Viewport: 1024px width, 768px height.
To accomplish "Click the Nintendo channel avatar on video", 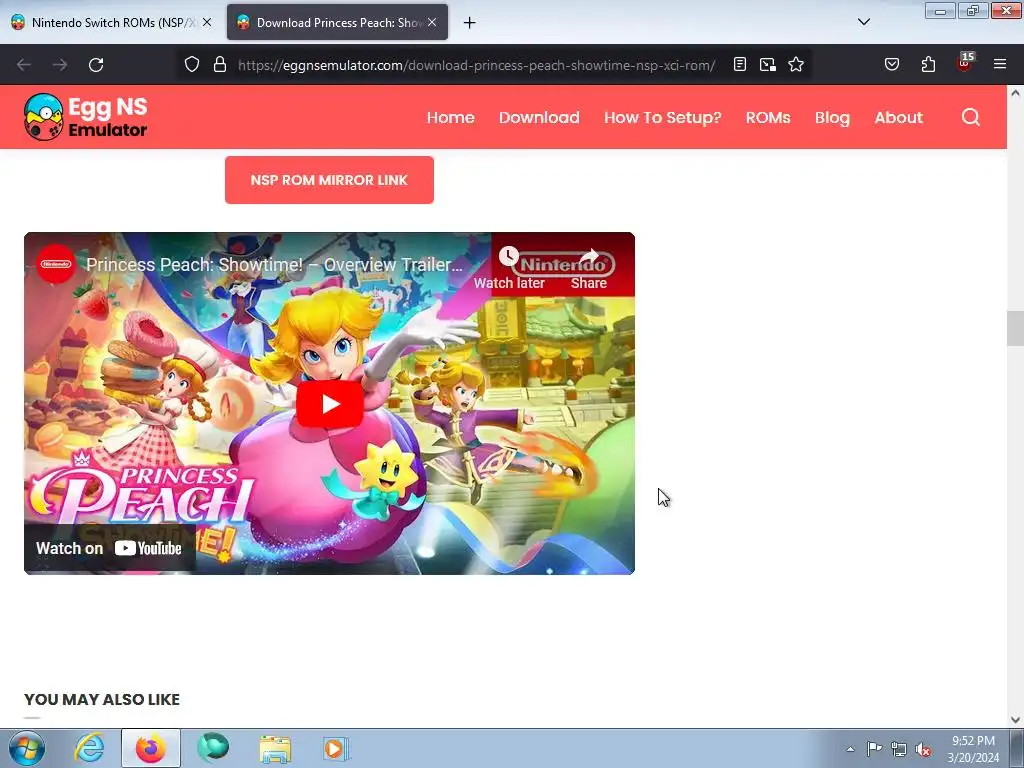I will (x=56, y=264).
